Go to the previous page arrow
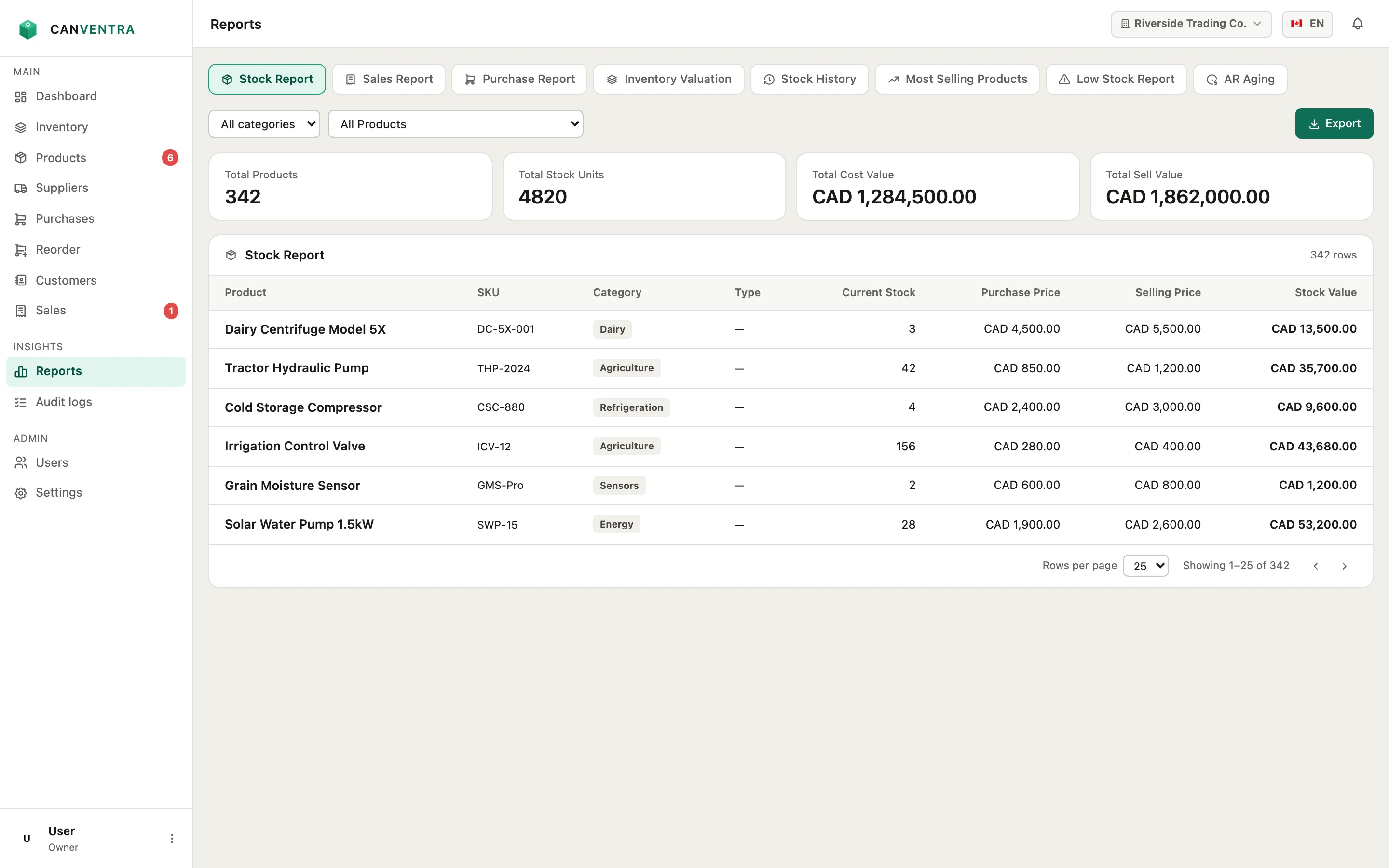This screenshot has height=868, width=1389. point(1316,566)
